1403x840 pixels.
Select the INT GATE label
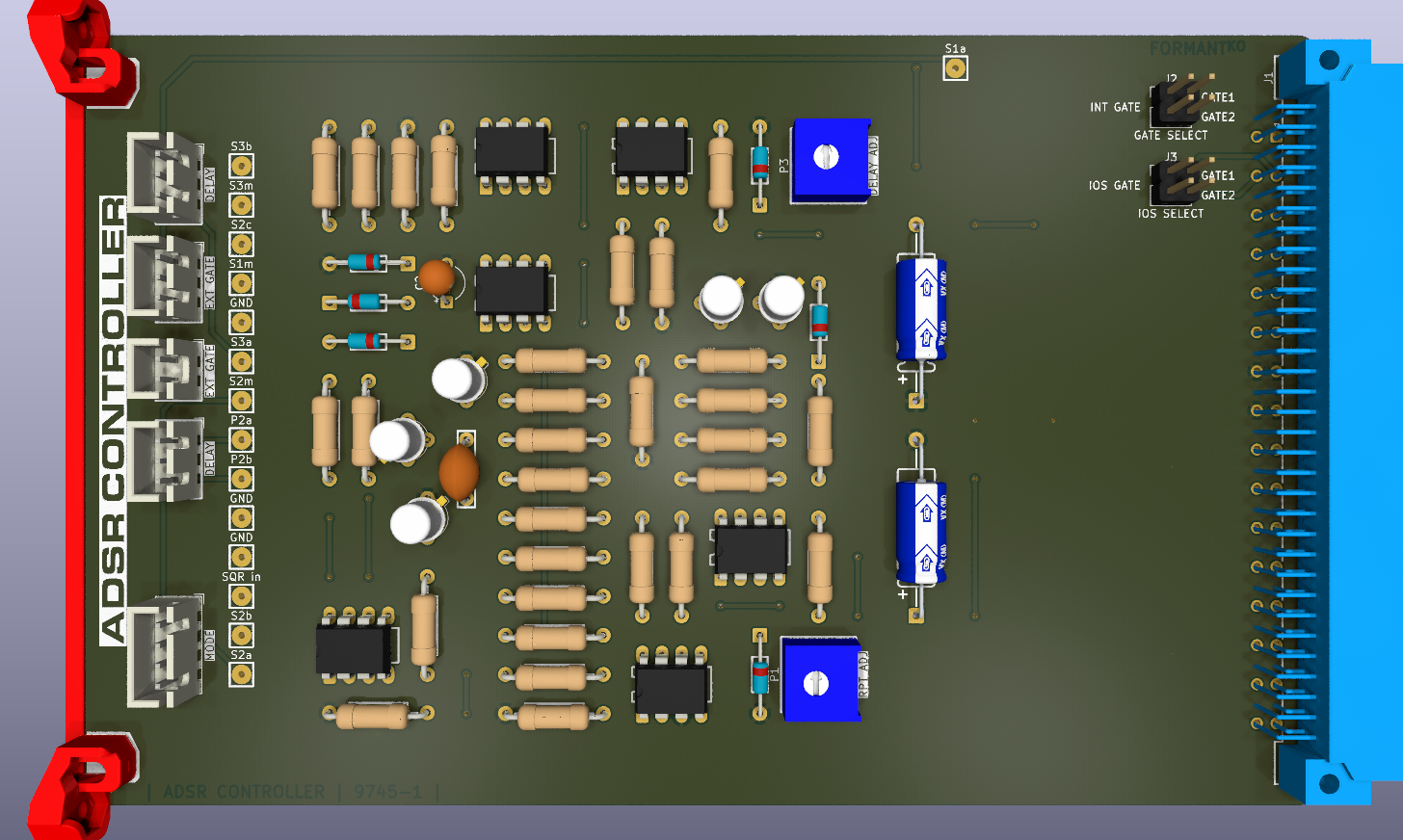(x=1115, y=107)
